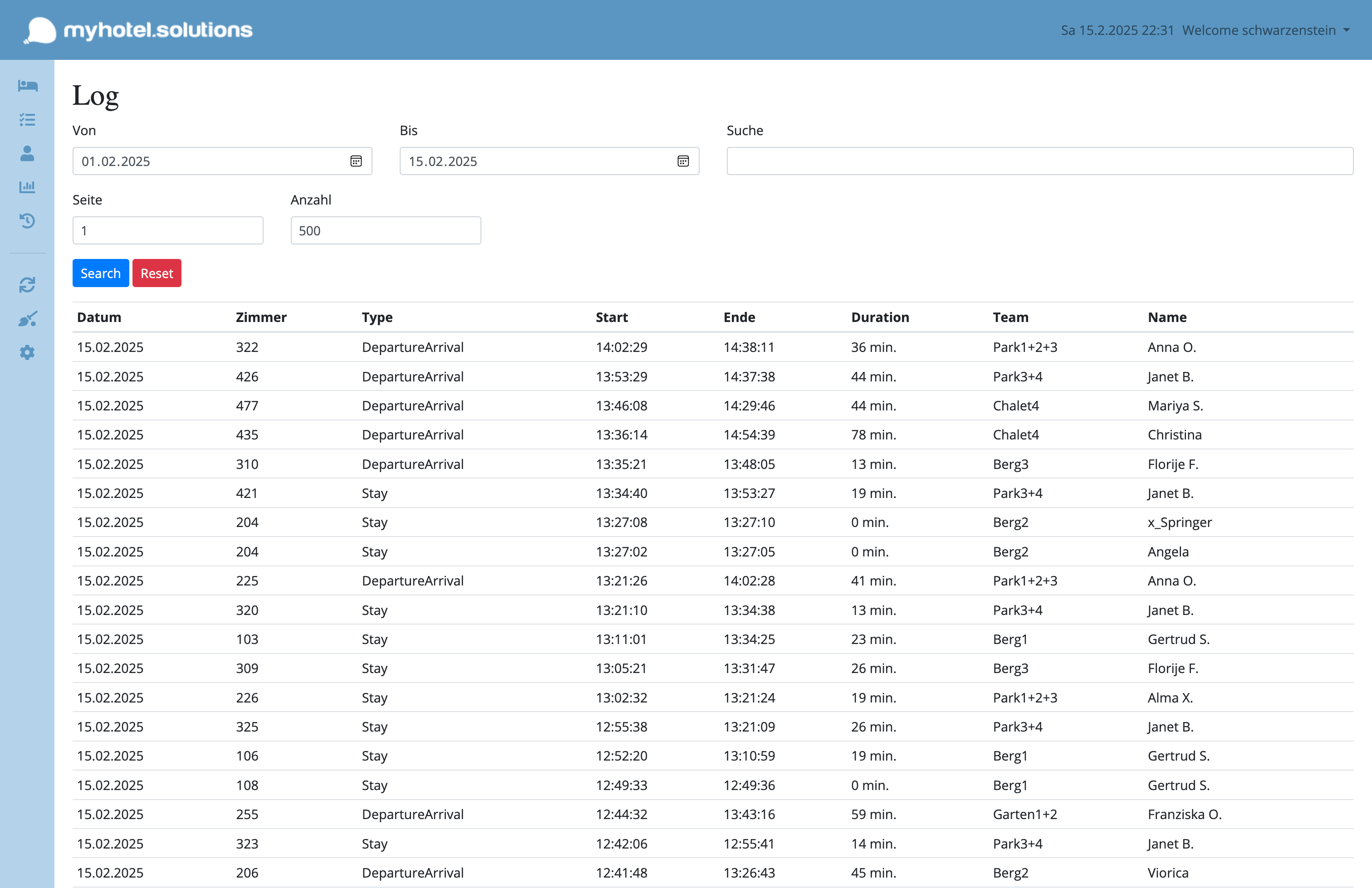Click the Anzahl field showing 500
1372x888 pixels.
pyautogui.click(x=385, y=230)
